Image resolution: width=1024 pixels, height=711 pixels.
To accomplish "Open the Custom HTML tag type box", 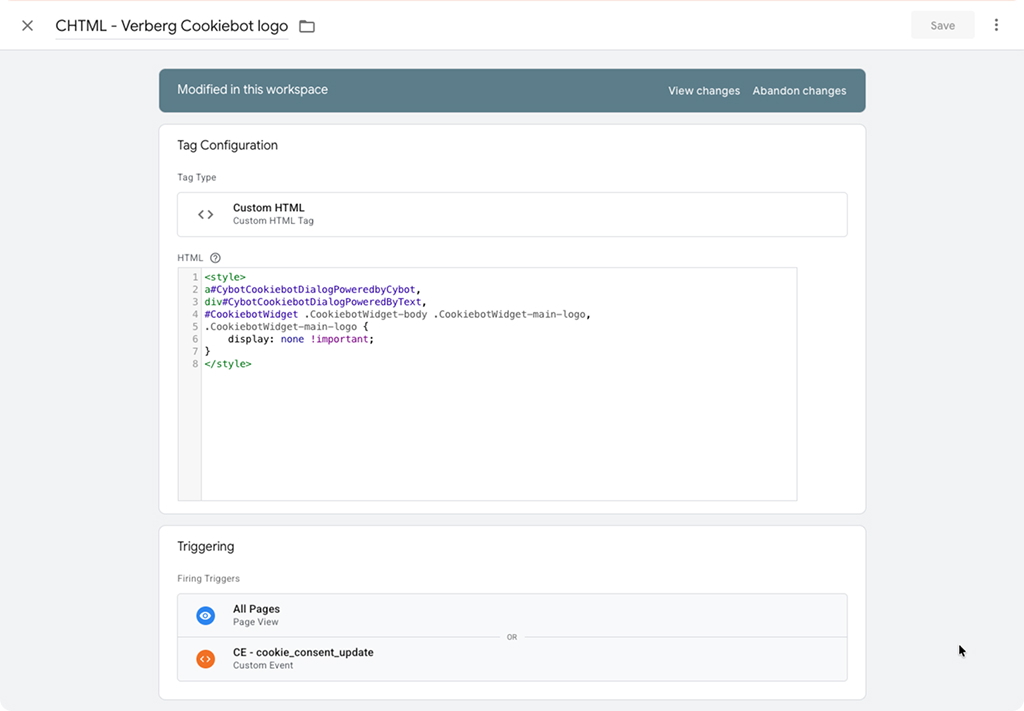I will [x=512, y=214].
